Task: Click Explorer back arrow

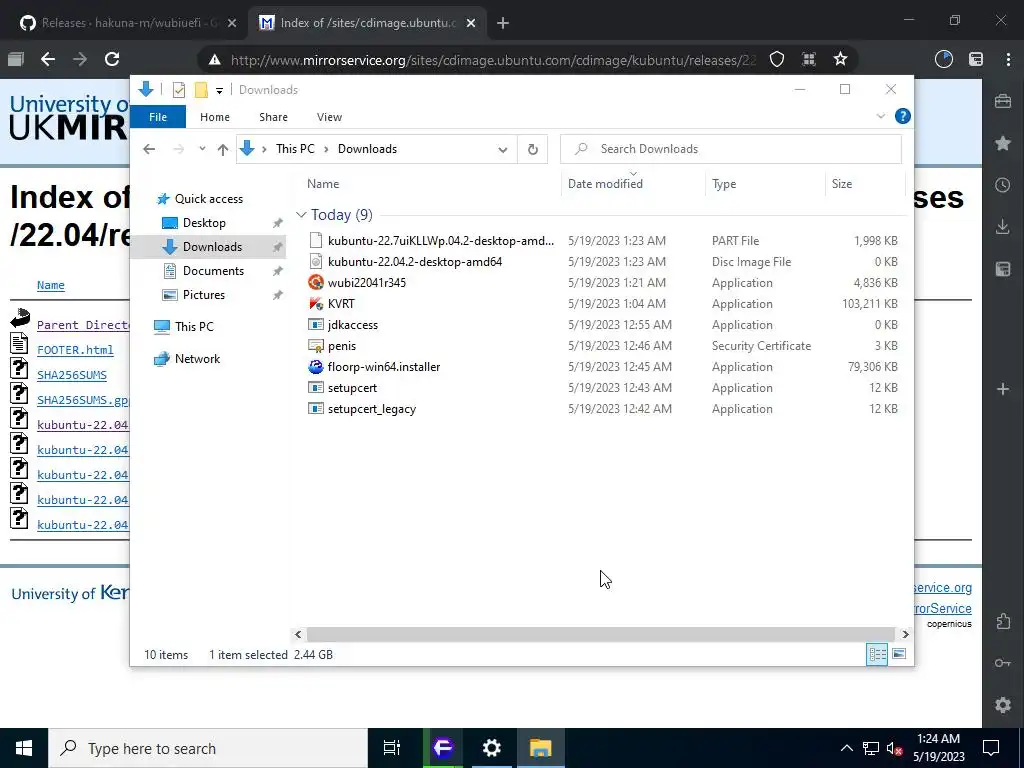Action: coord(149,150)
